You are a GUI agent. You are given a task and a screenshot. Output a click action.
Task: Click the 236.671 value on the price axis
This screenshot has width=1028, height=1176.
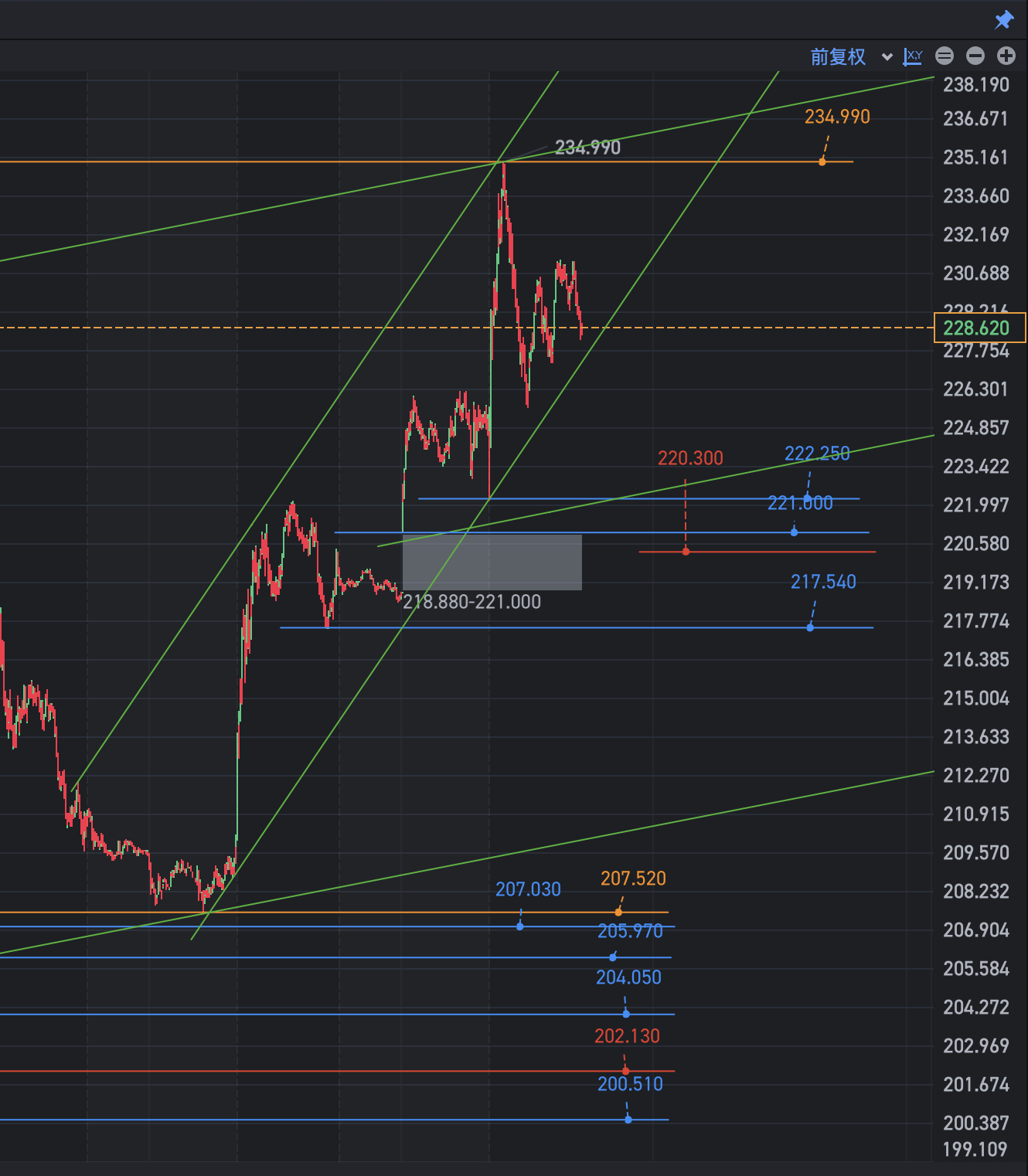click(976, 119)
